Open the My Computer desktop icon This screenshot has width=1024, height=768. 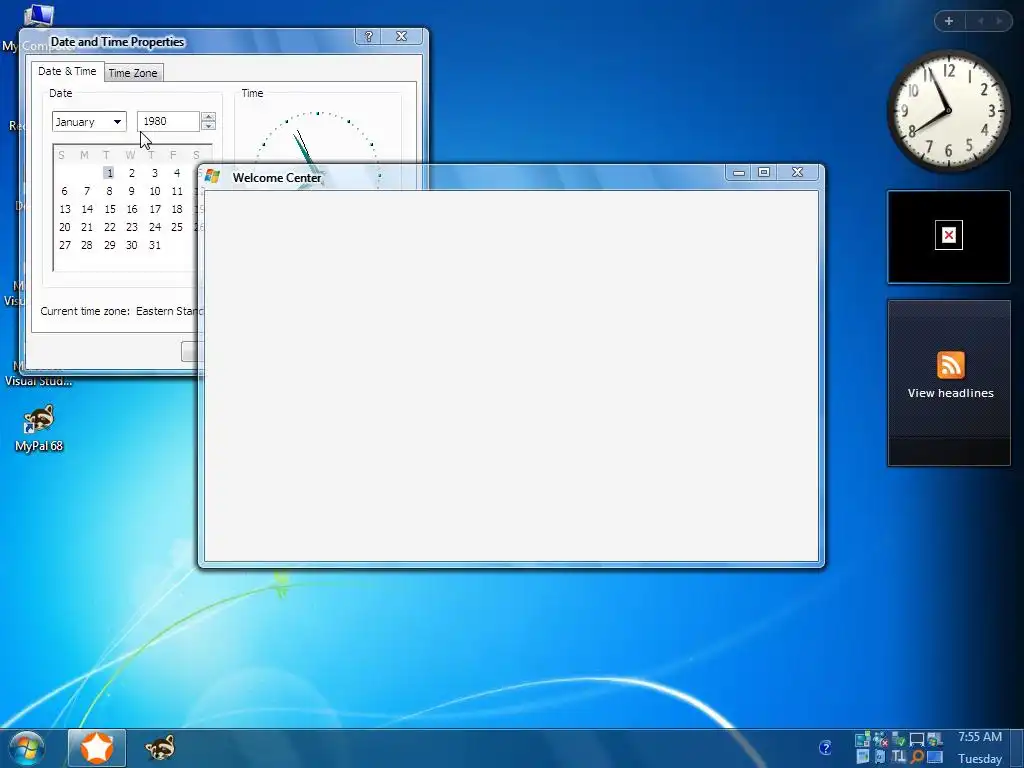pos(39,26)
